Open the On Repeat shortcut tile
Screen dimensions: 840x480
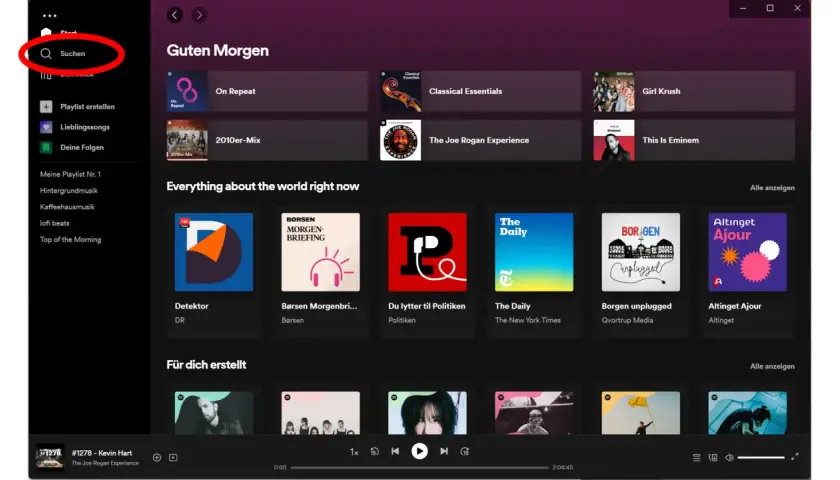(x=267, y=91)
